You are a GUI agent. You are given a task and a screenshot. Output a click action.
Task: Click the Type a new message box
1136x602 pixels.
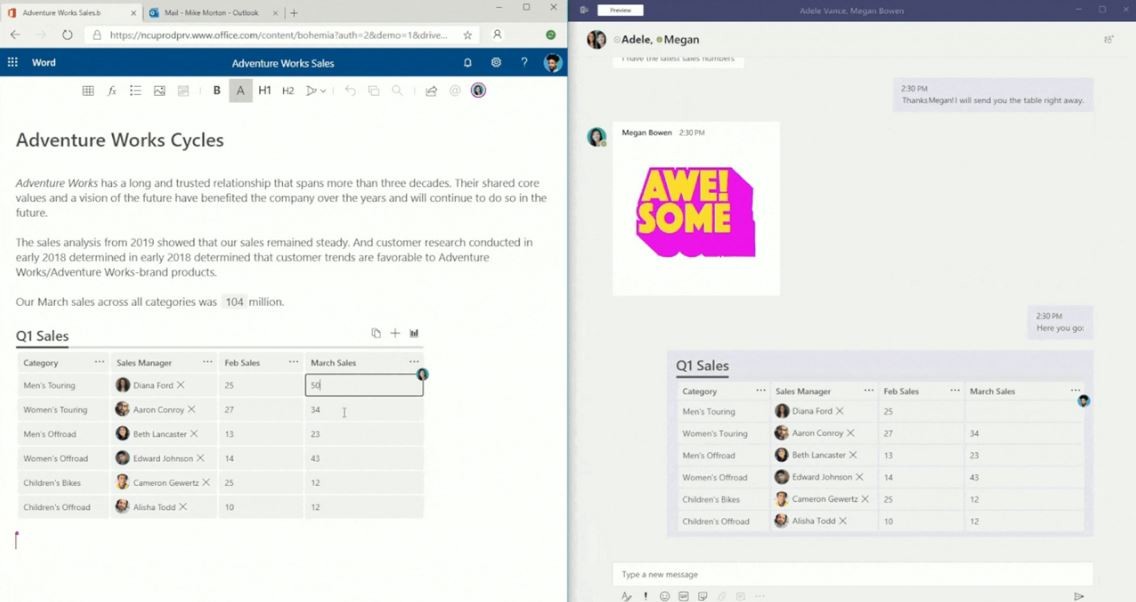(852, 574)
